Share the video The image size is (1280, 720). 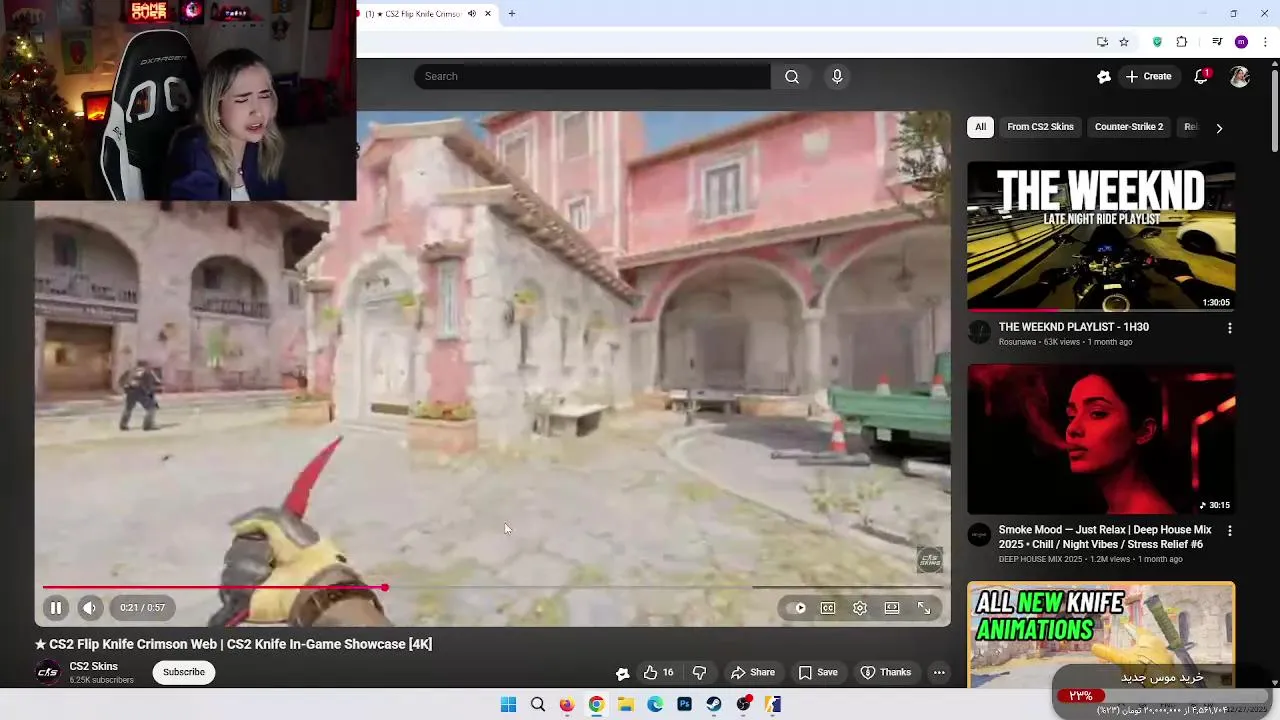pyautogui.click(x=752, y=672)
